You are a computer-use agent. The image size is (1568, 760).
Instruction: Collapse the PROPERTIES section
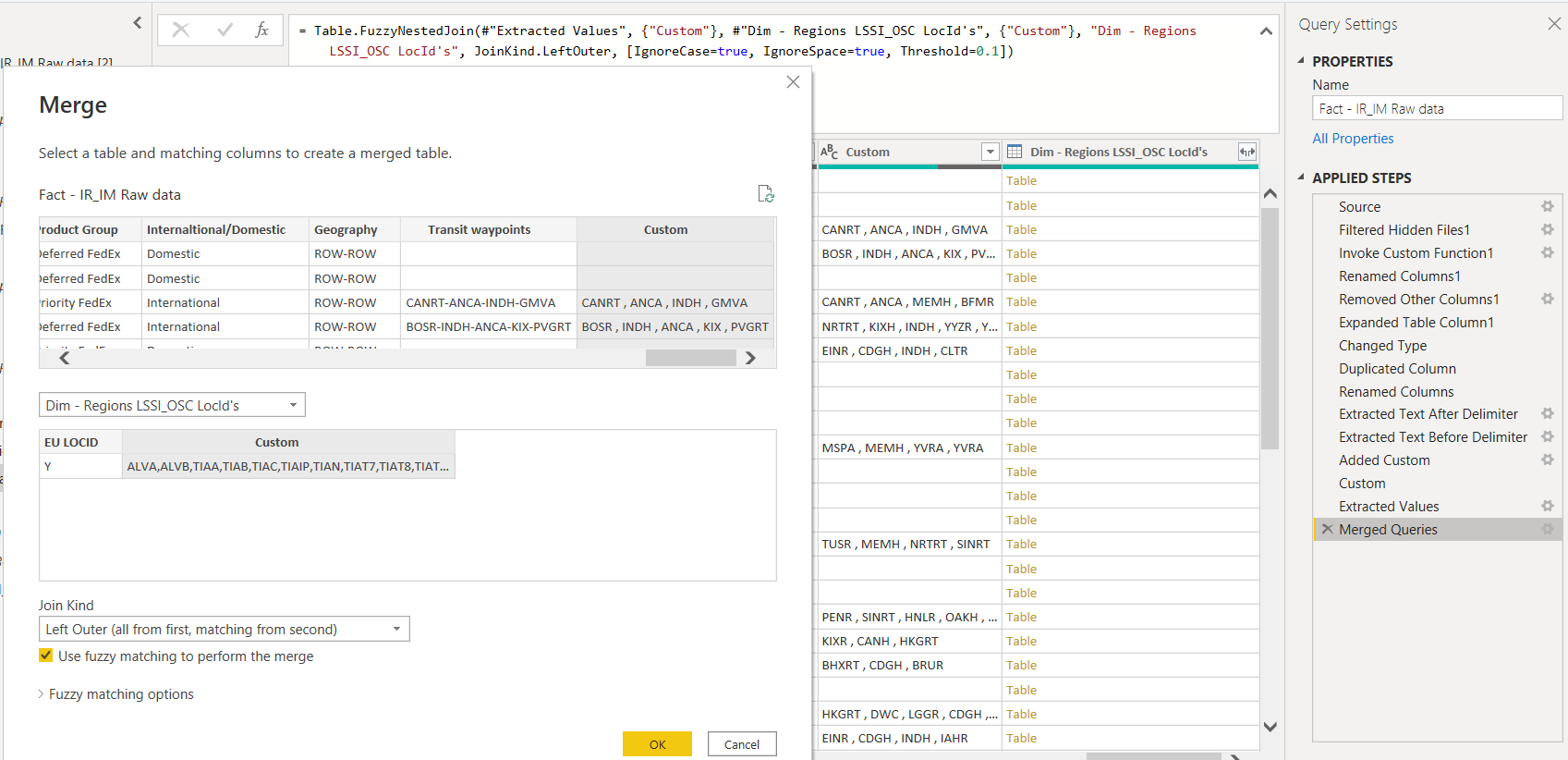coord(1301,61)
